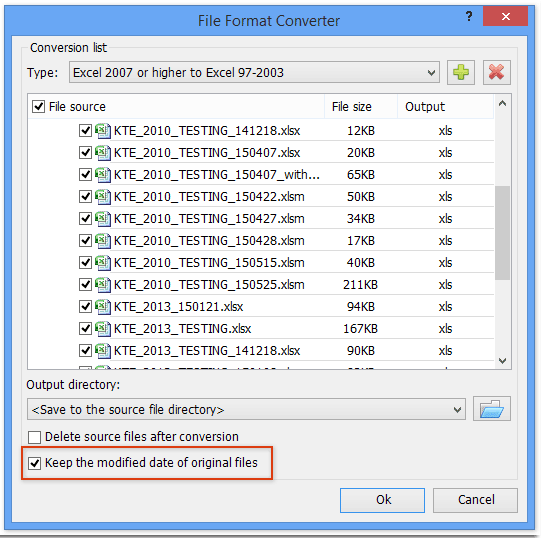Uncheck KTE_2010_TESTING_150407.xlsx checkbox
Screen dimensions: 543x538
click(85, 153)
